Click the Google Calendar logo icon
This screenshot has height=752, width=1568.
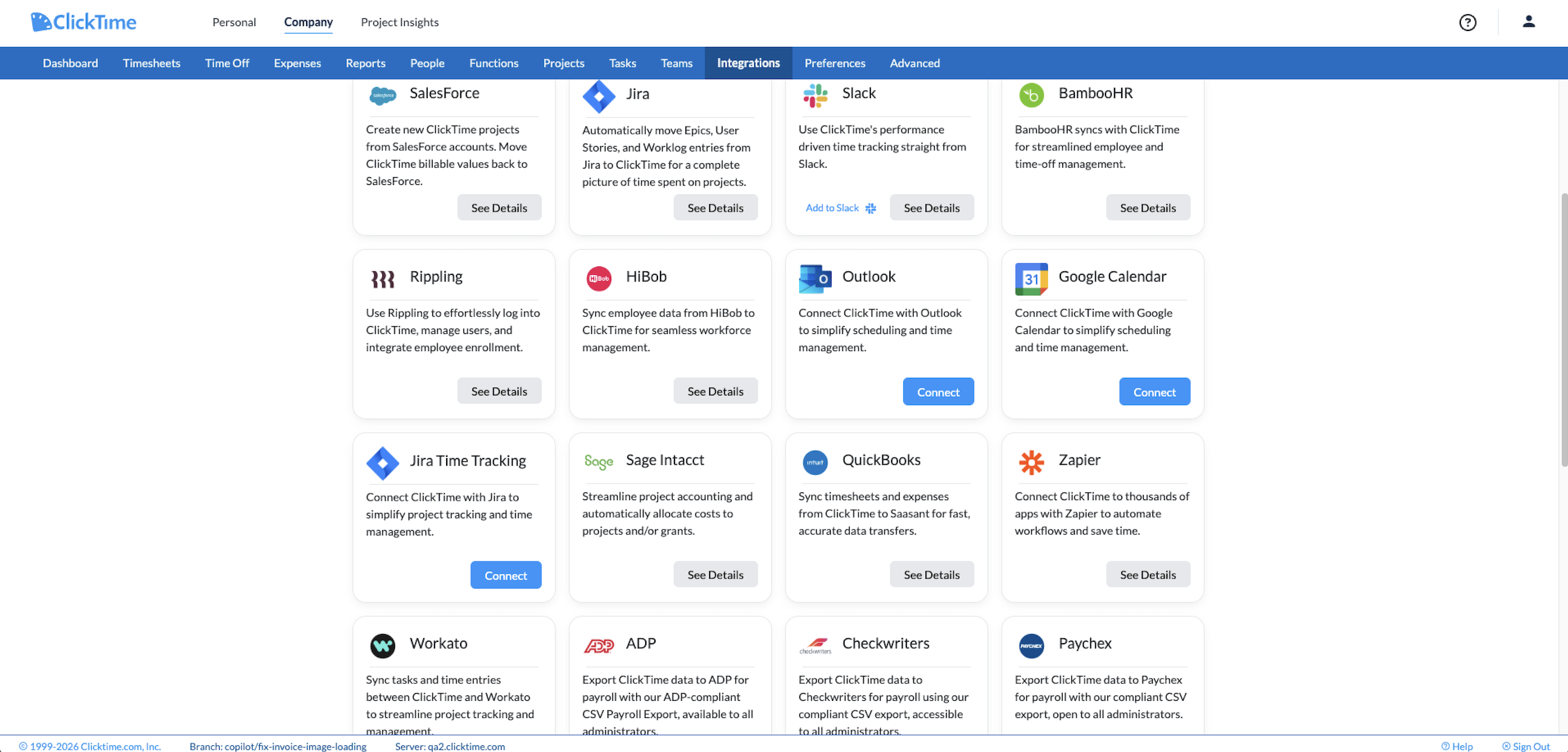(x=1031, y=279)
